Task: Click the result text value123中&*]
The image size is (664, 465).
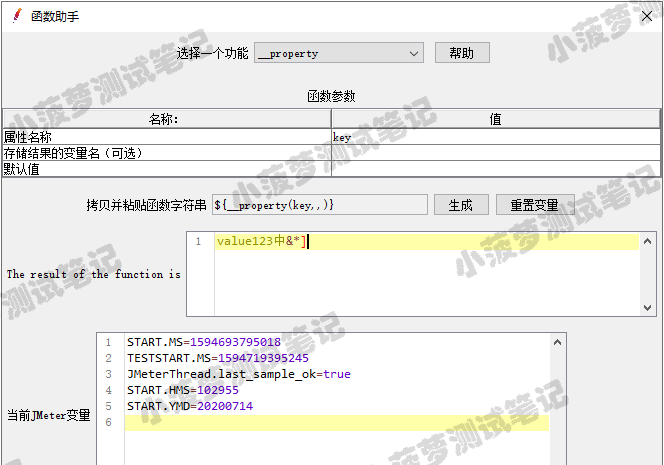Action: pyautogui.click(x=261, y=241)
